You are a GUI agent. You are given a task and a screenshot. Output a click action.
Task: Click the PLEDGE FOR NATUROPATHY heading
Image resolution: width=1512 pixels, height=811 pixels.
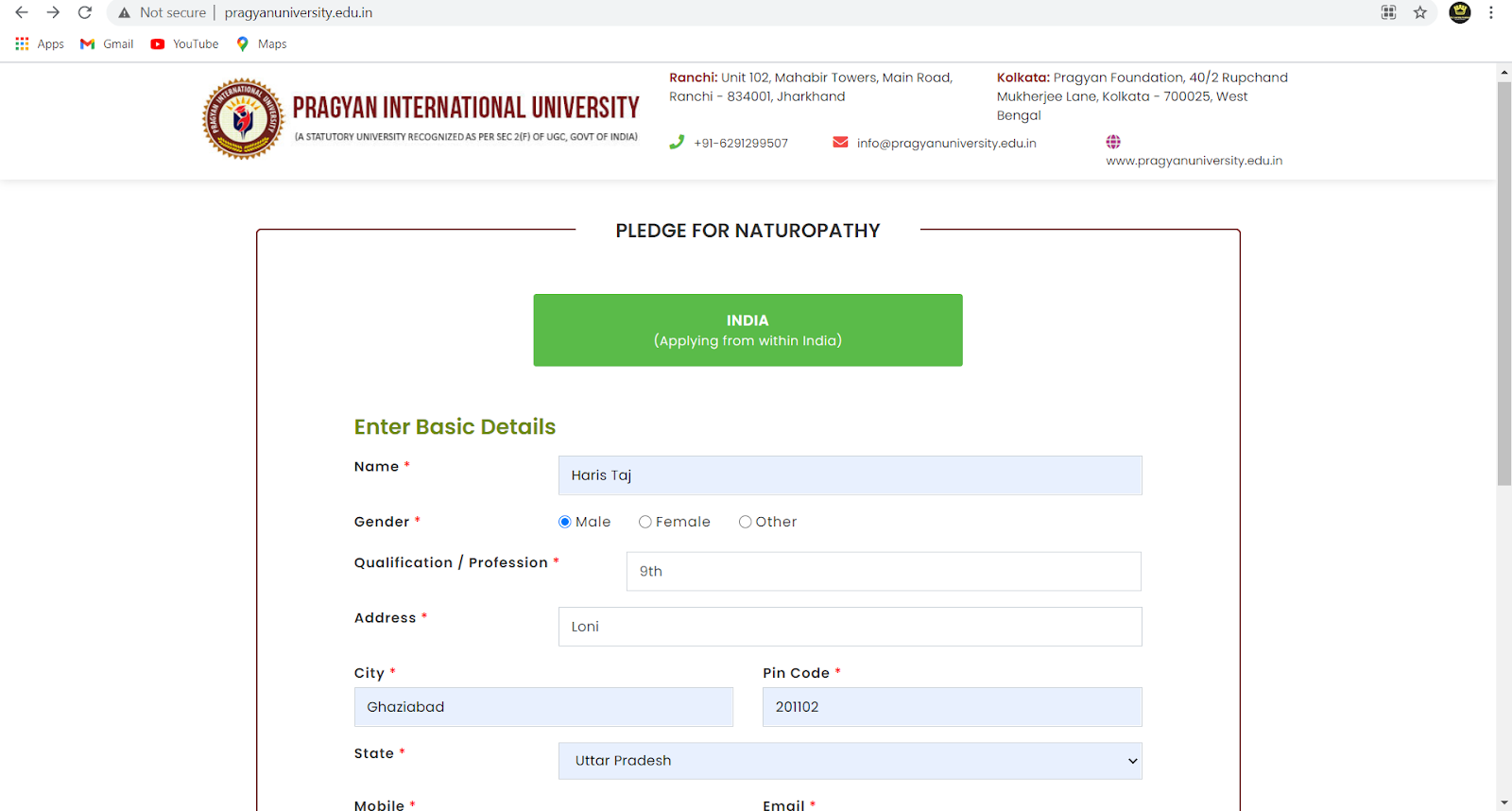pos(747,231)
